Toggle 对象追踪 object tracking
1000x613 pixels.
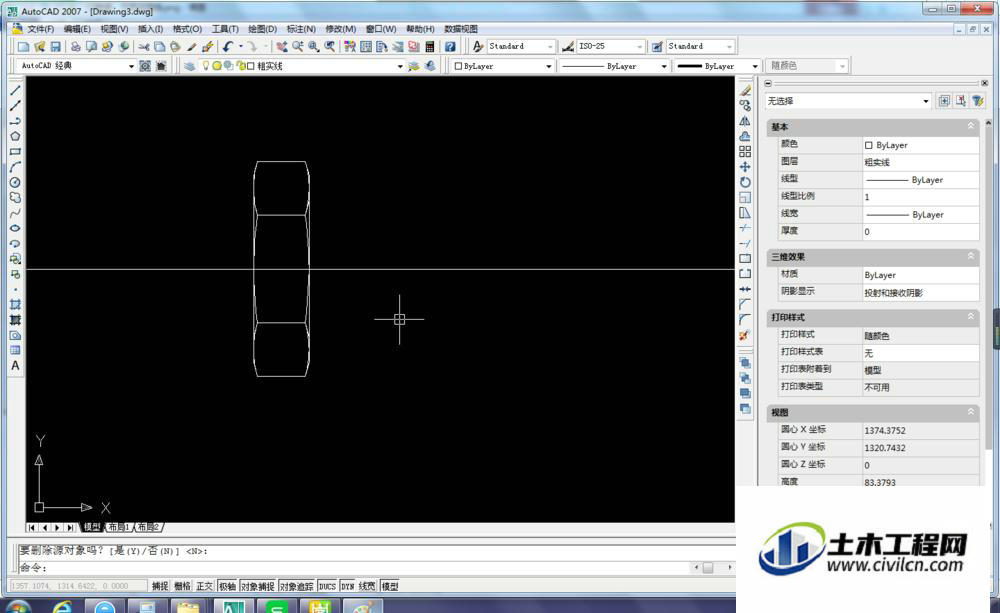coord(297,586)
